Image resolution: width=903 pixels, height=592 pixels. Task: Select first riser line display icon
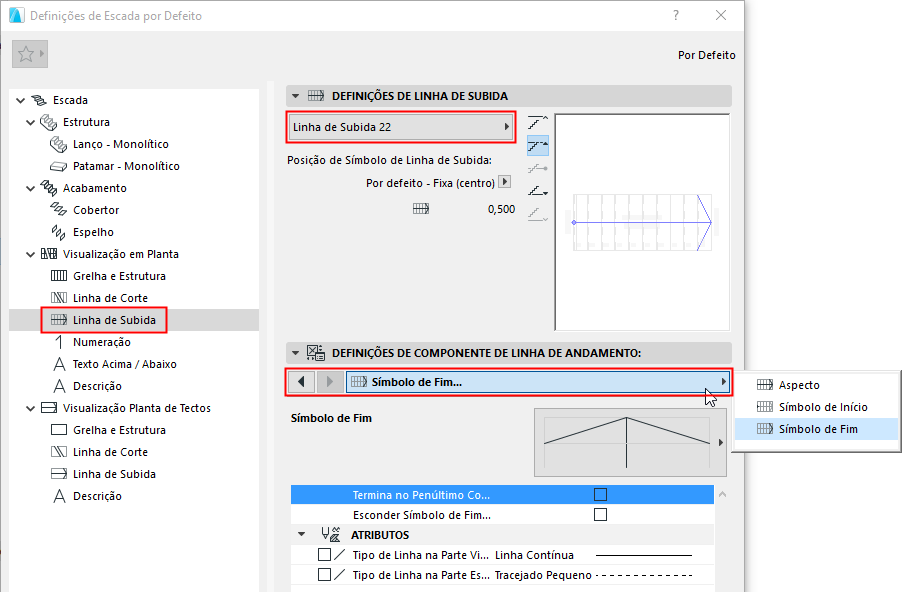537,122
